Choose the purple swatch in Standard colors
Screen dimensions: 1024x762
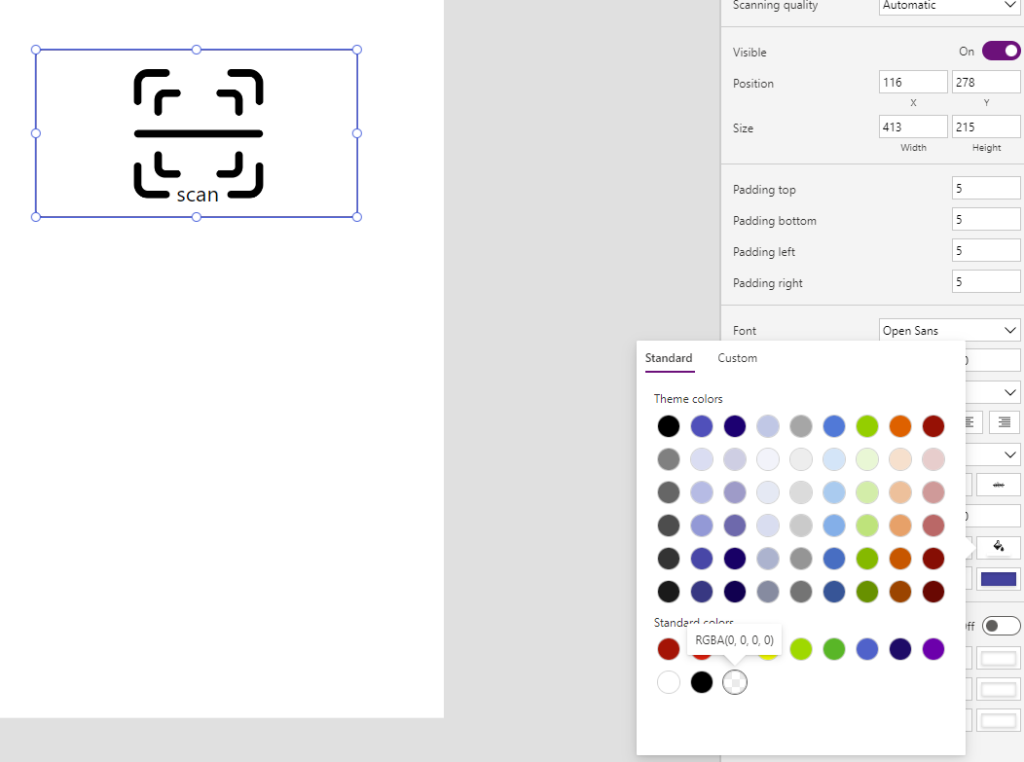(932, 649)
